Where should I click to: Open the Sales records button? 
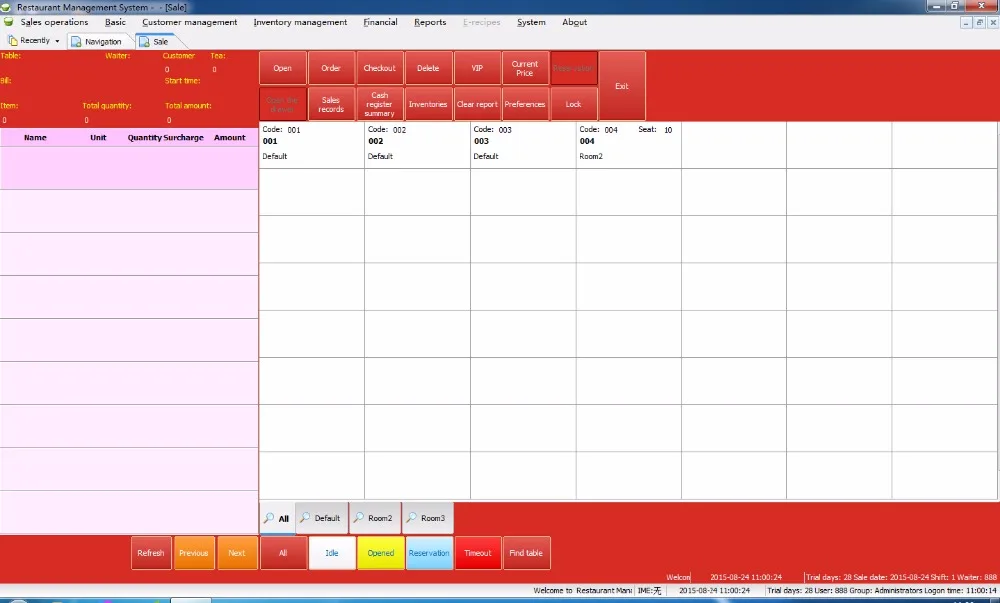(331, 105)
